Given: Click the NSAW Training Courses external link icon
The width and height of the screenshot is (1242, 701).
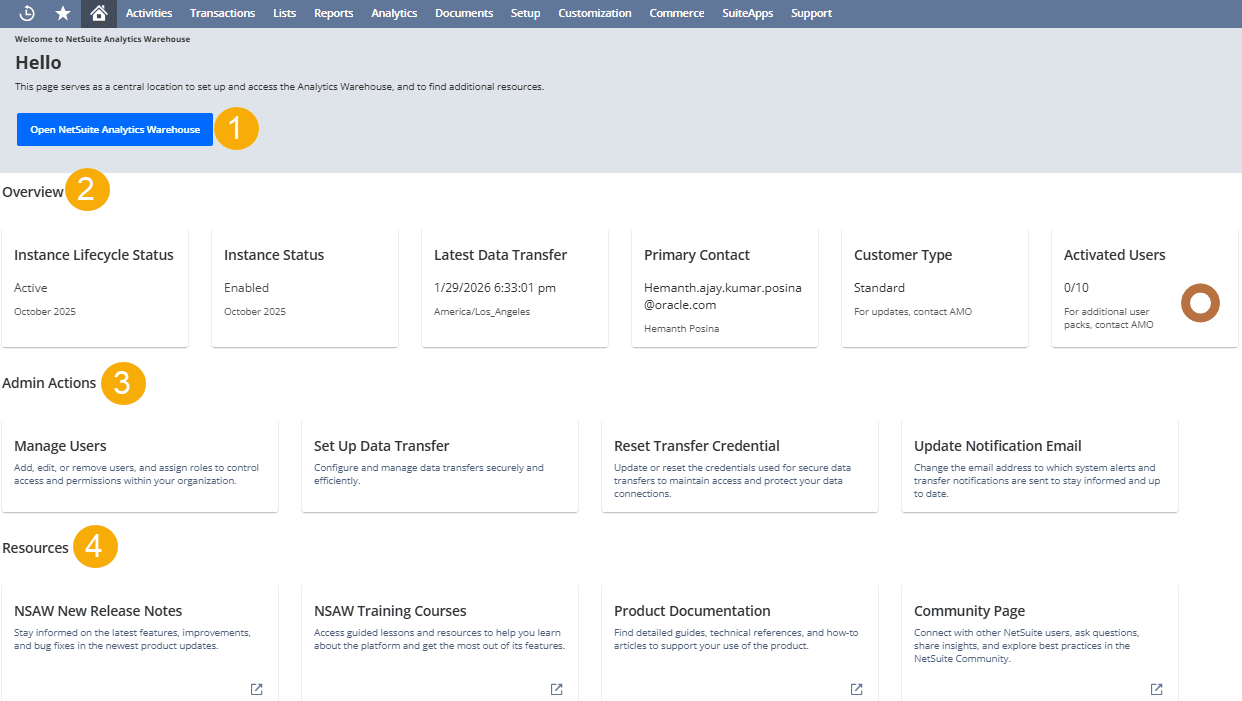Looking at the screenshot, I should 556,688.
